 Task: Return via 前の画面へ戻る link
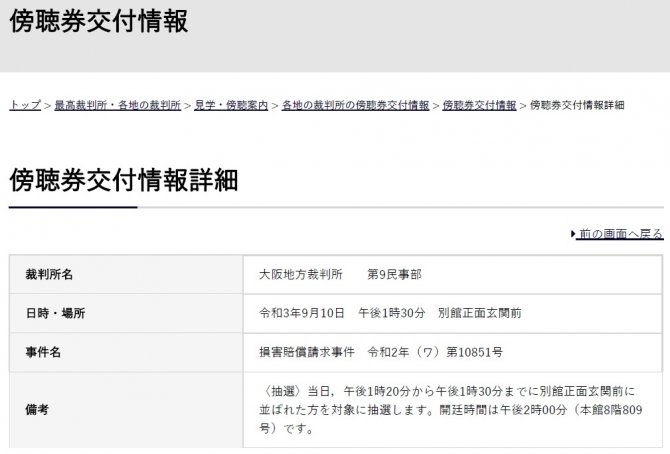click(x=620, y=234)
